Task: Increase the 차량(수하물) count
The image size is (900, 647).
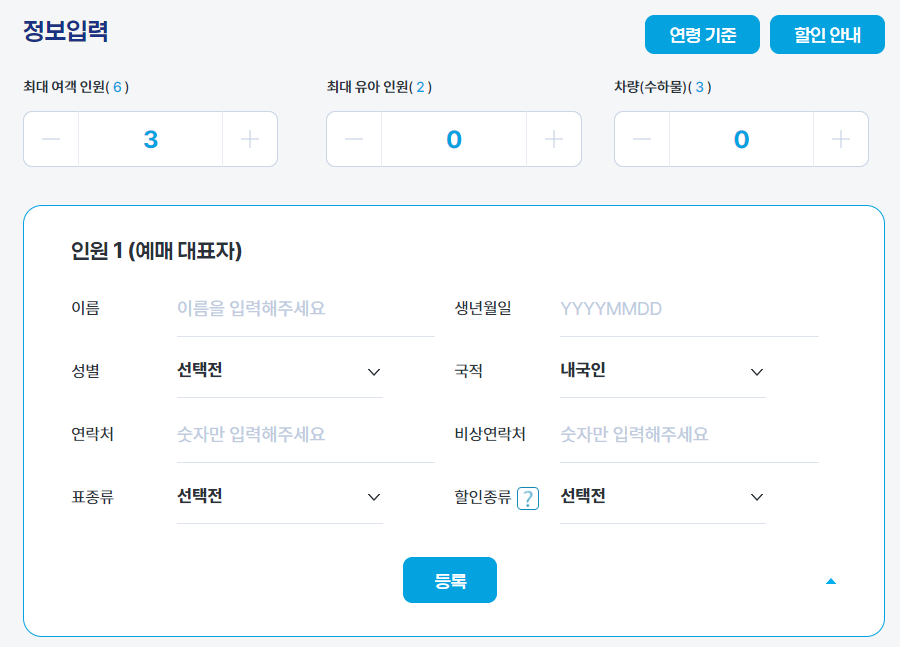Action: [x=841, y=139]
